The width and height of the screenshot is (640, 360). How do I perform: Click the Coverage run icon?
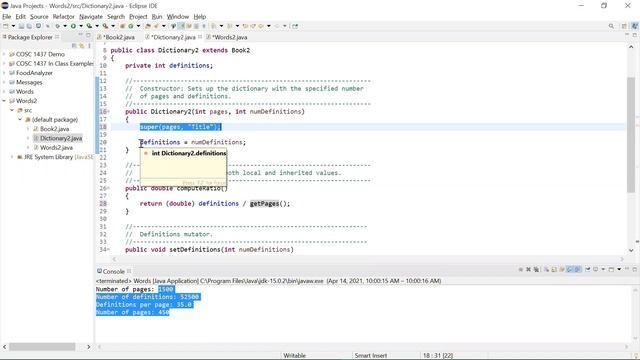click(89, 26)
